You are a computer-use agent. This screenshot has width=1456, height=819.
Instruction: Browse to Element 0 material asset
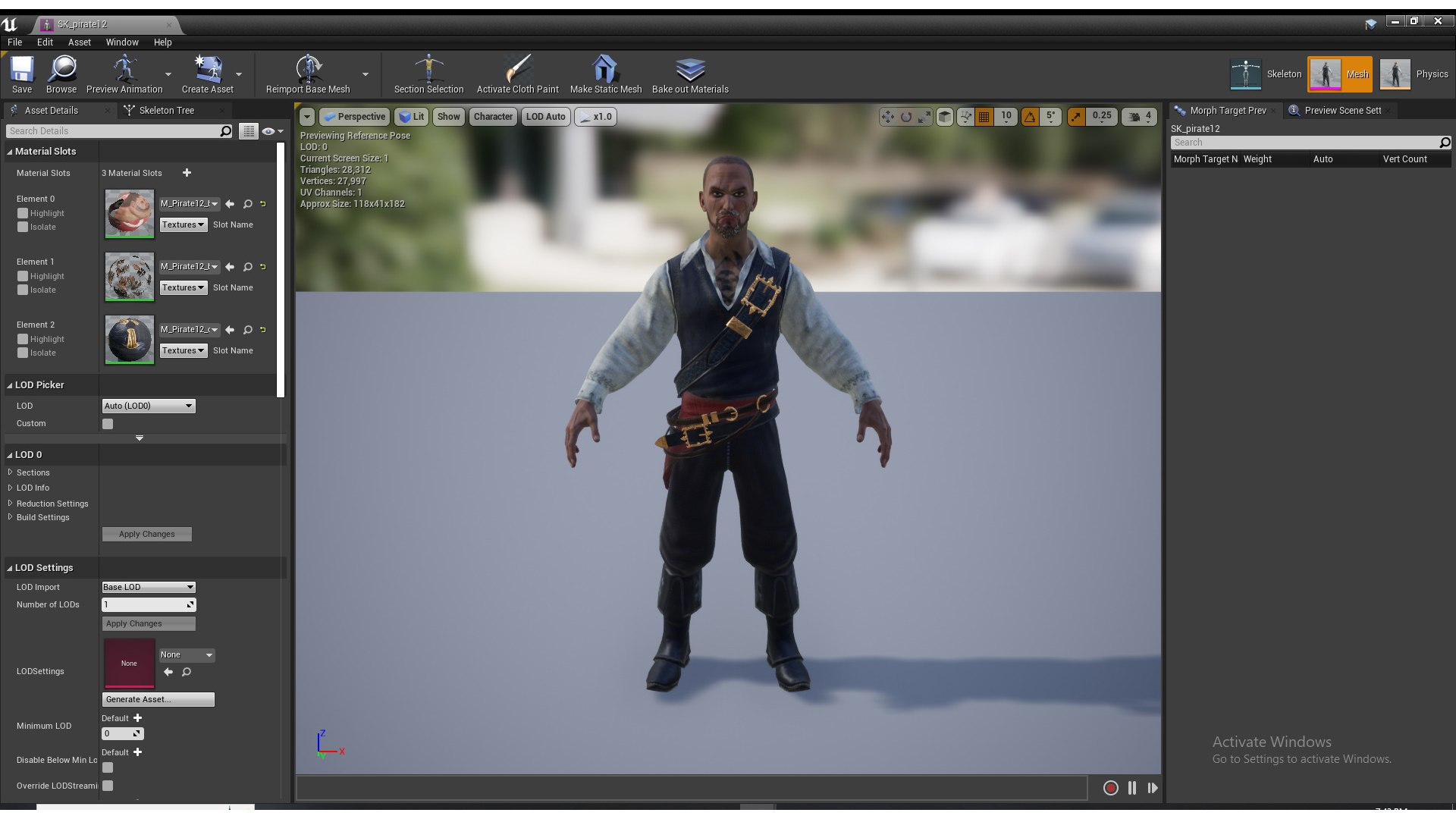point(247,204)
